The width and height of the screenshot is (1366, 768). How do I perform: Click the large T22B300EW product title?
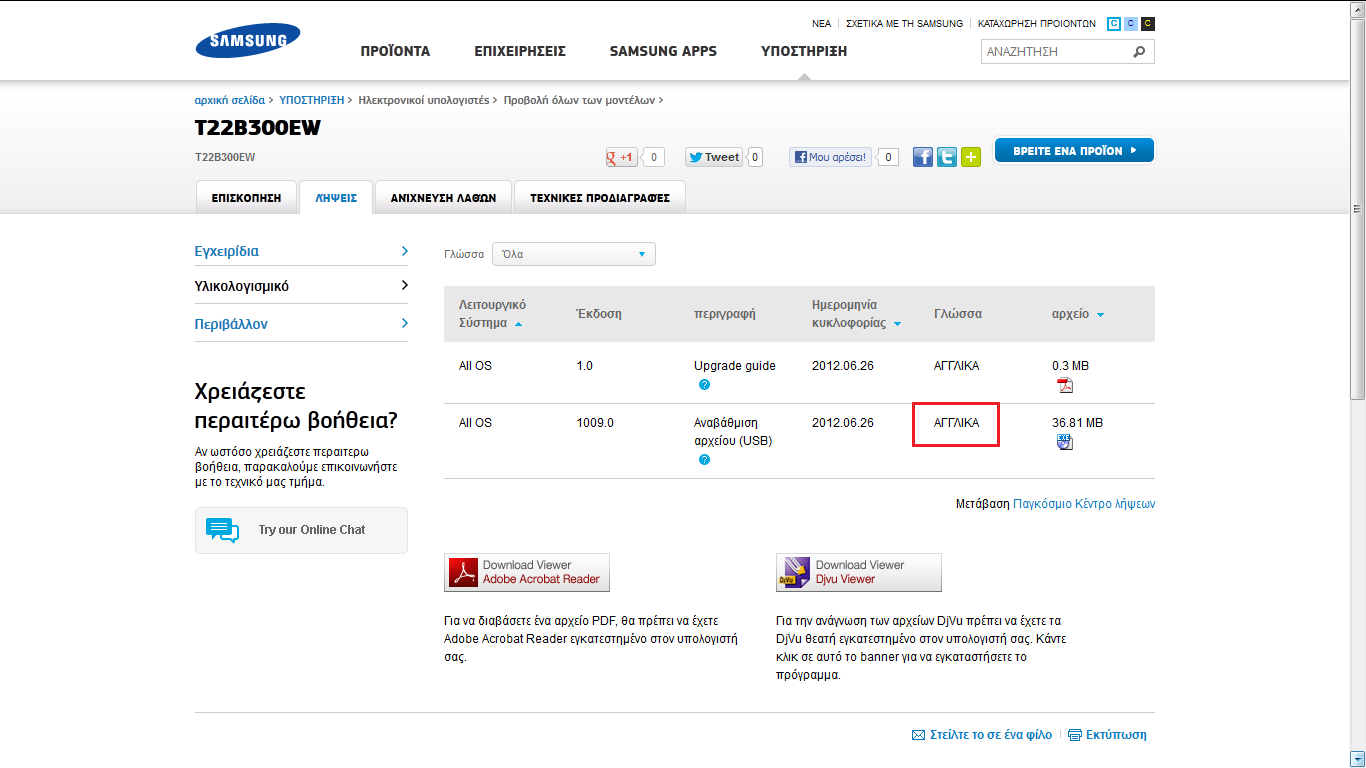point(258,129)
